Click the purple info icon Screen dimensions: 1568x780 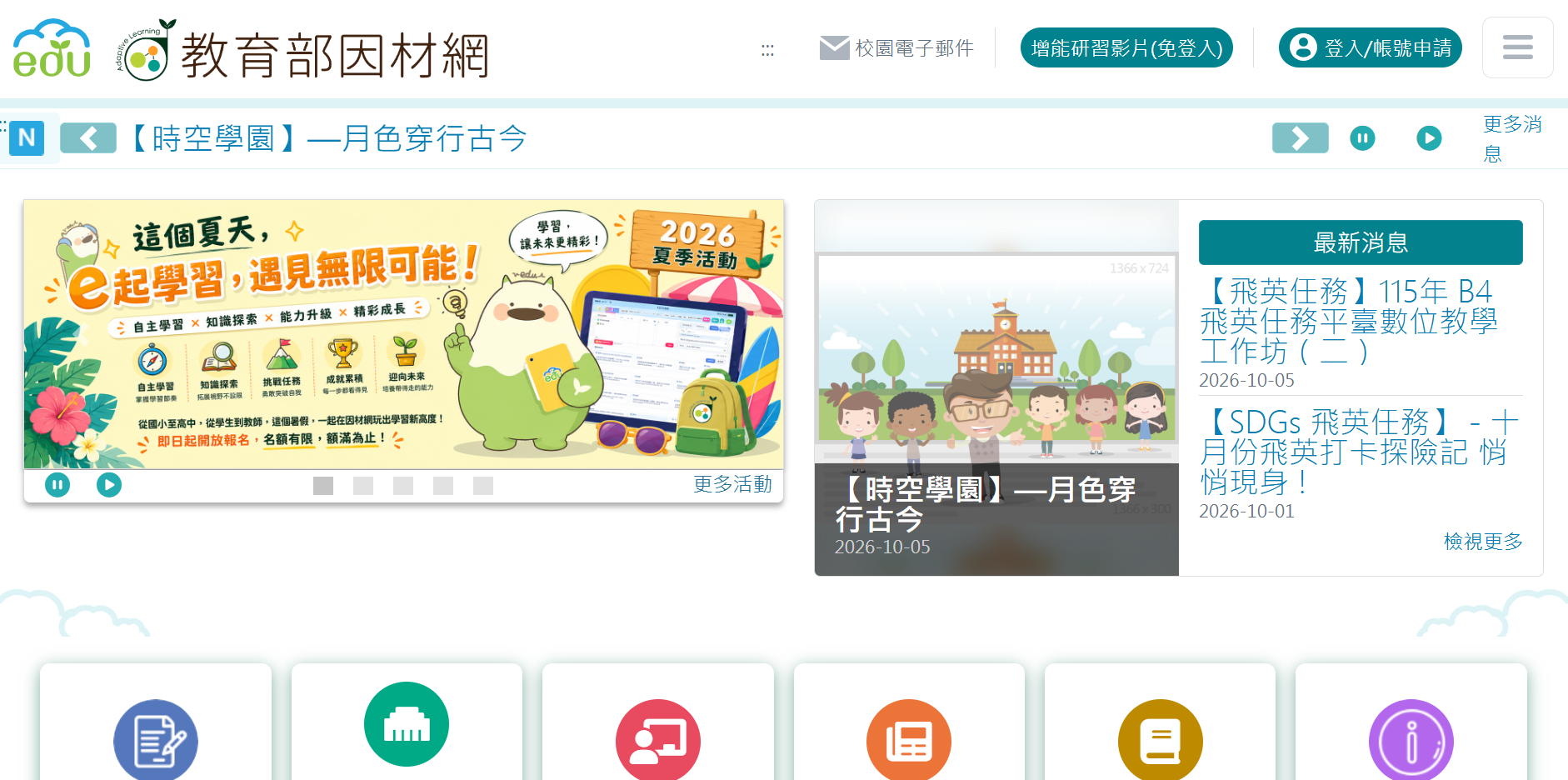pos(1411,740)
